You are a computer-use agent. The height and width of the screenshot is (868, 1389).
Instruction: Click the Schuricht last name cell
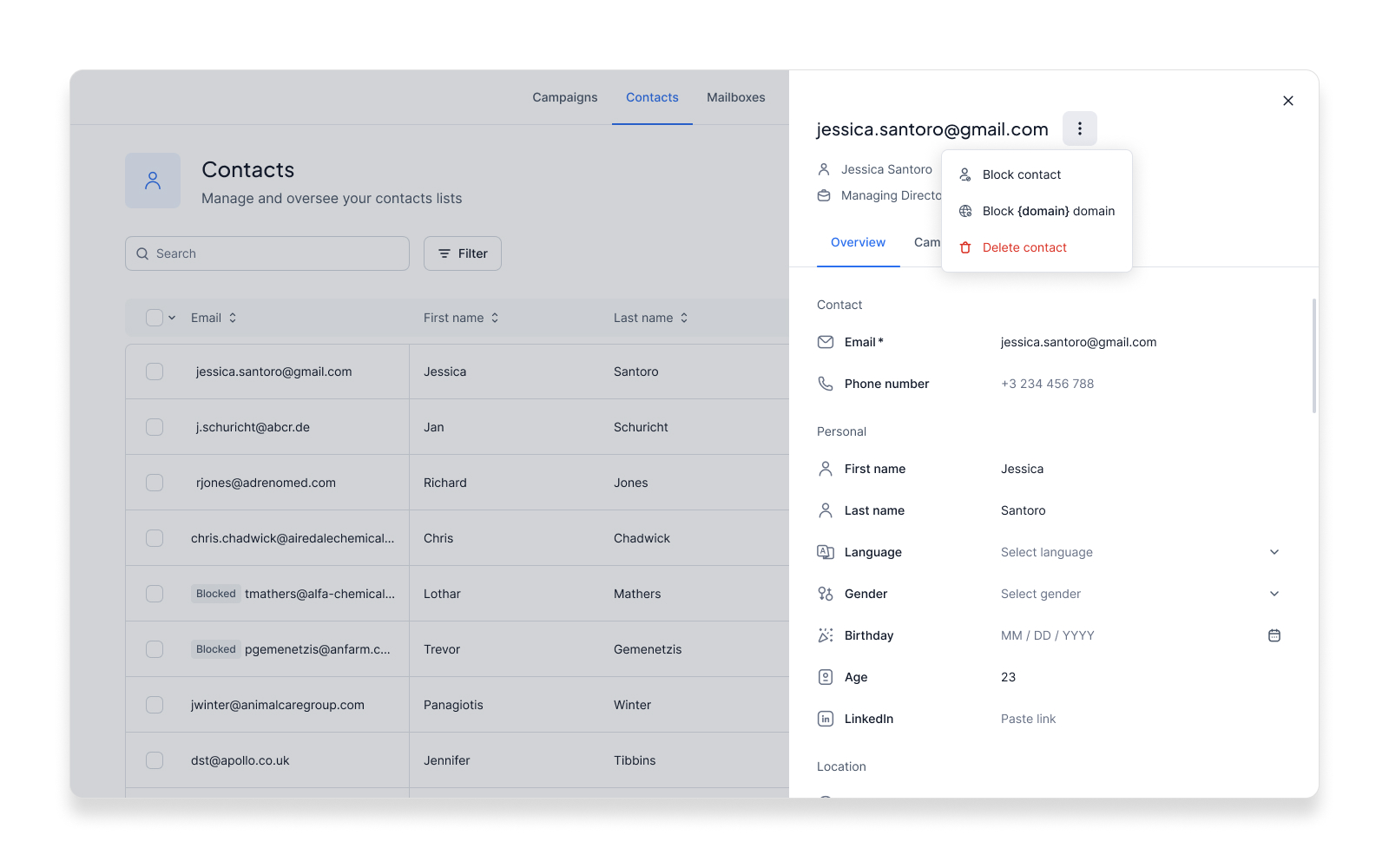(641, 427)
